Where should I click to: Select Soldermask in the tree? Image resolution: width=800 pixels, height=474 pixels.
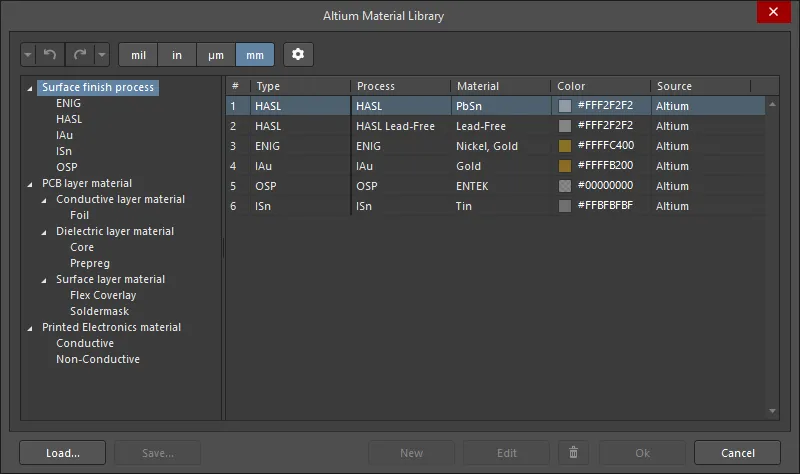pos(99,311)
